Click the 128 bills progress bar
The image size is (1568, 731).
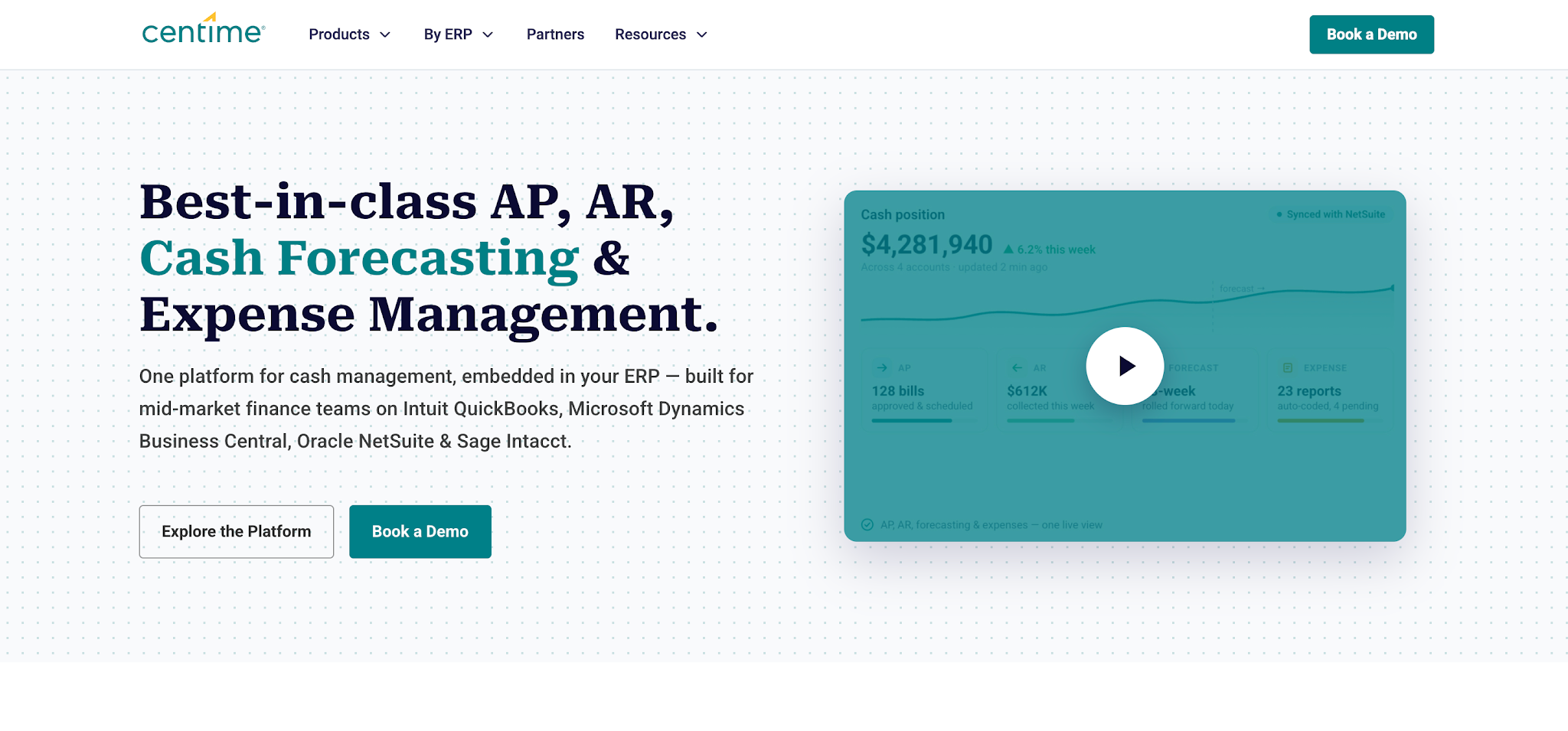click(x=924, y=421)
